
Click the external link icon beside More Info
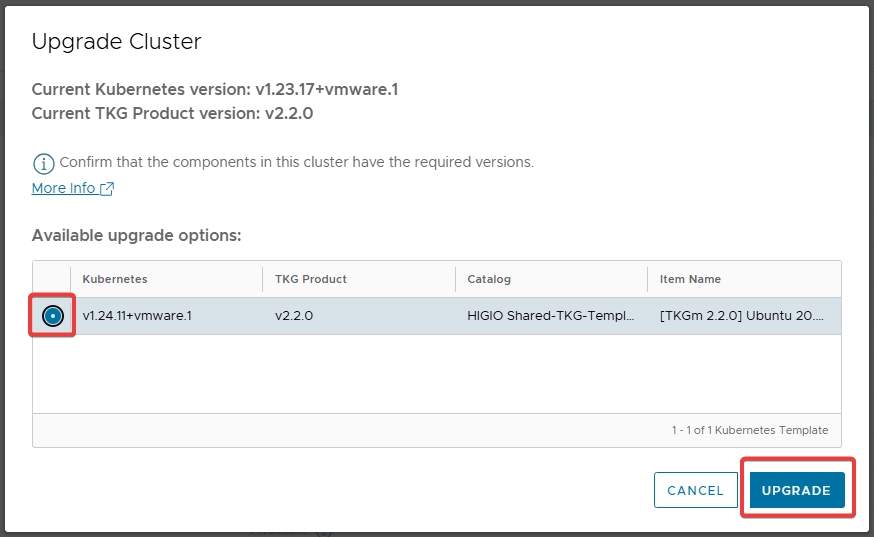click(x=107, y=189)
